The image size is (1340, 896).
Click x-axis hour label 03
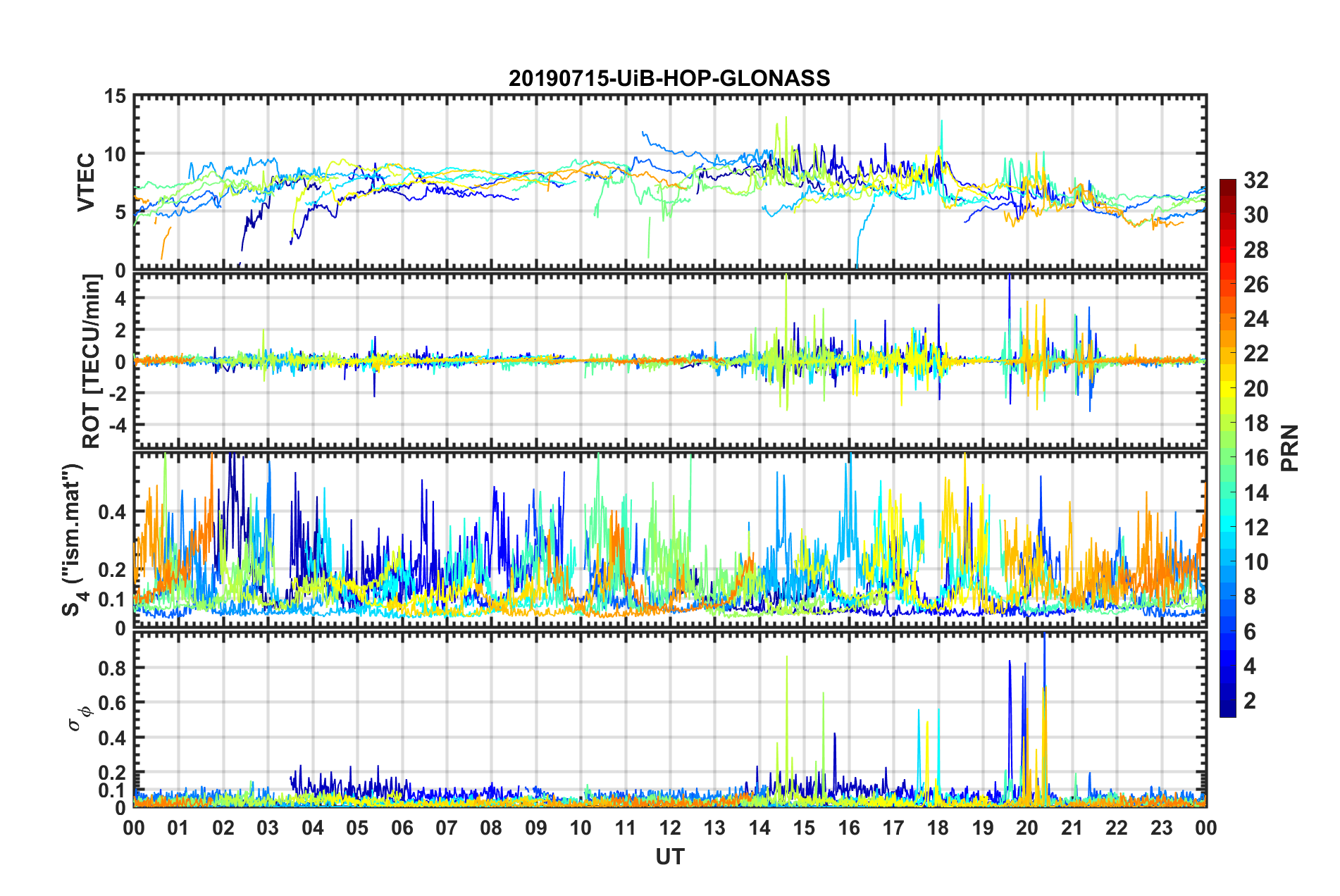[268, 828]
